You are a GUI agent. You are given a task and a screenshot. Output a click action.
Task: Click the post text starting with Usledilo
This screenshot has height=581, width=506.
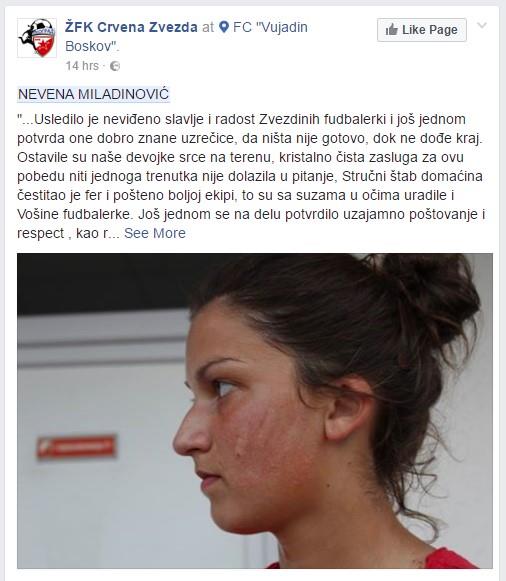click(251, 176)
